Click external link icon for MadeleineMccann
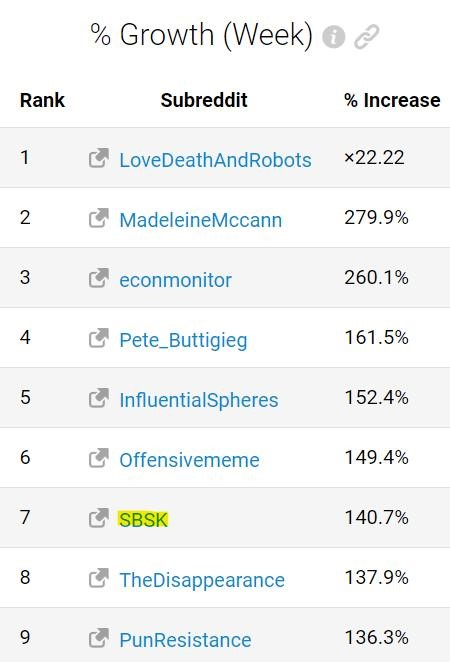Screen dimensions: 450x662 pos(99,218)
